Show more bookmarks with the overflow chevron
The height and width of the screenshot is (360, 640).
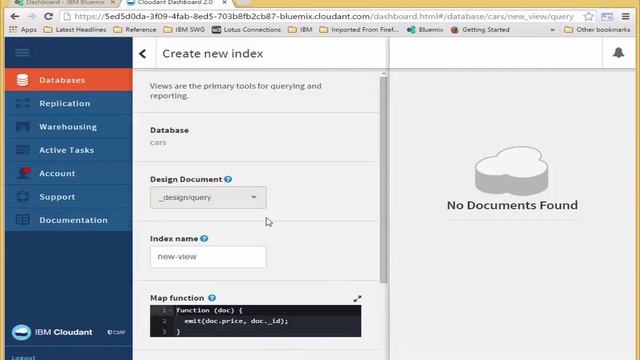coord(552,30)
